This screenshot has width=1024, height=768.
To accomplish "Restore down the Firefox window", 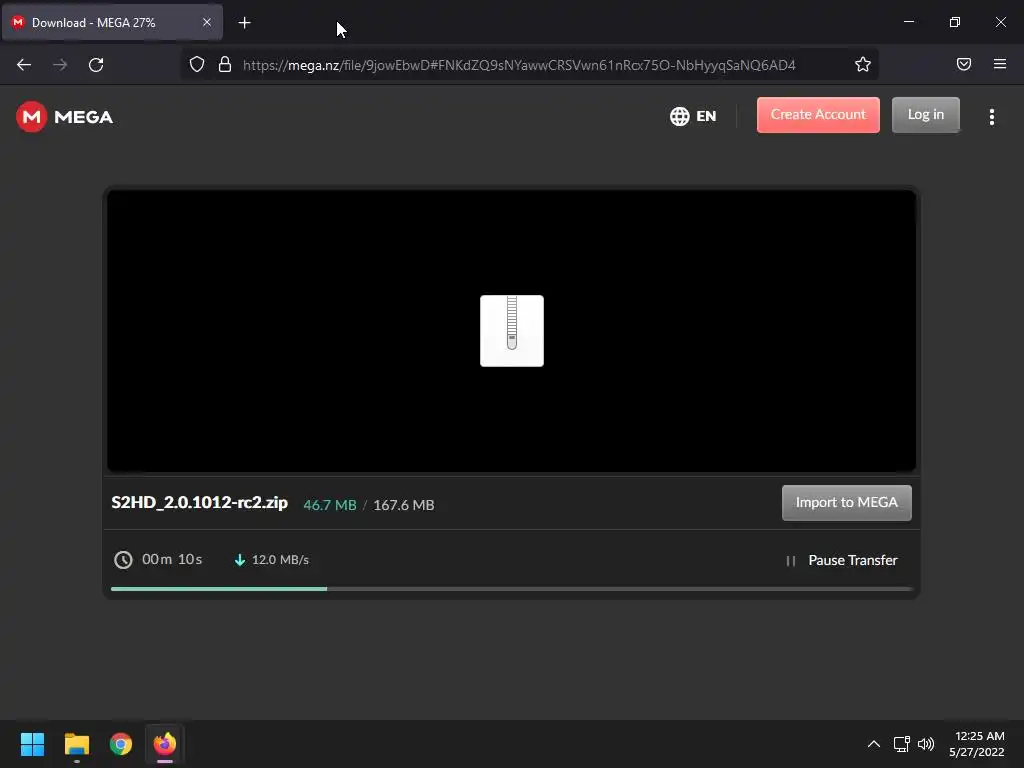I will pos(955,22).
